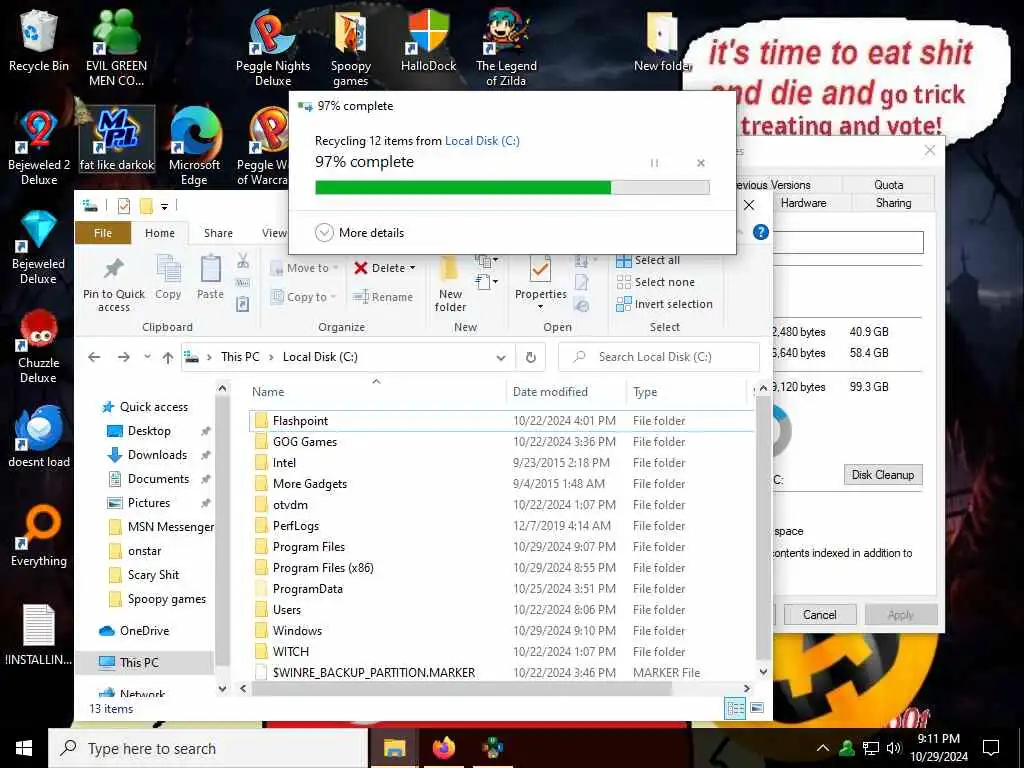Open Firefox from the taskbar
The width and height of the screenshot is (1024, 768).
(443, 748)
